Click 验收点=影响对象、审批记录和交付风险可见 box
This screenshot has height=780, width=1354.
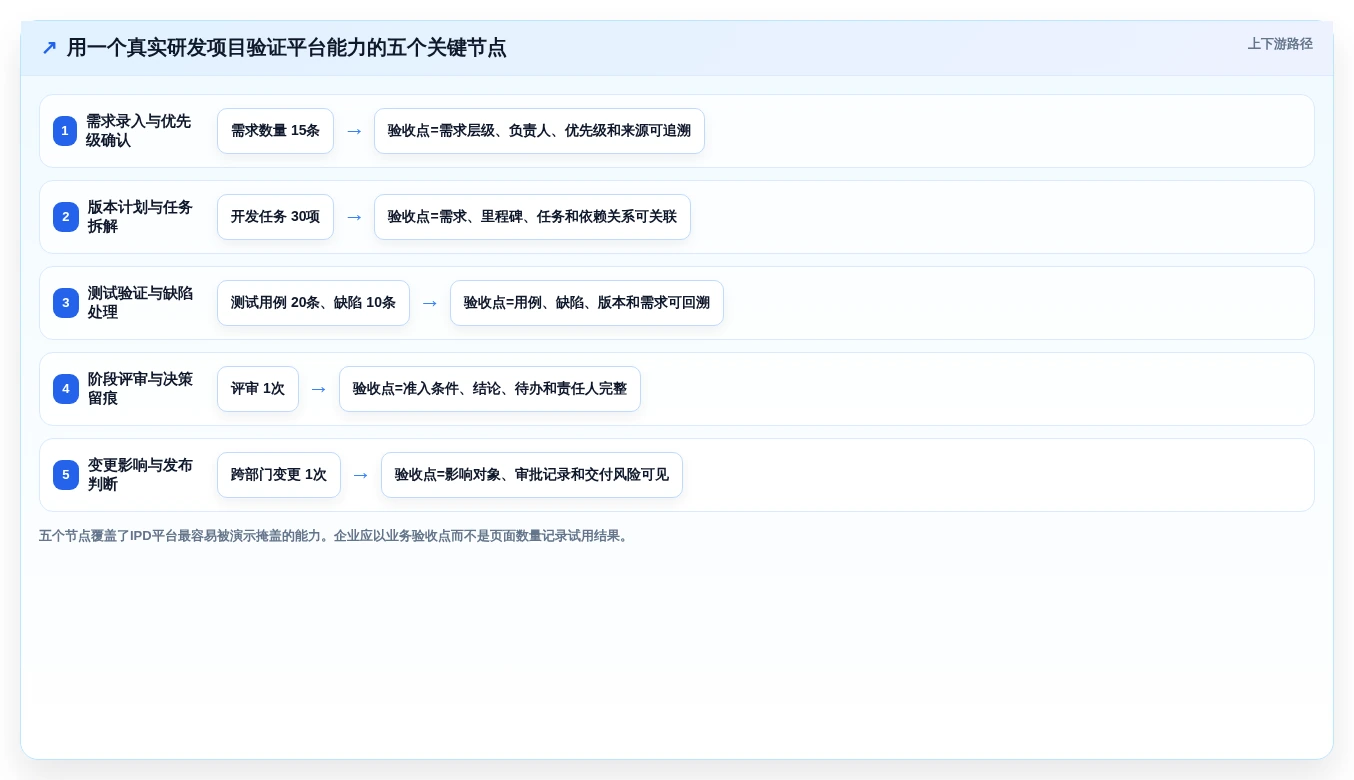click(532, 475)
